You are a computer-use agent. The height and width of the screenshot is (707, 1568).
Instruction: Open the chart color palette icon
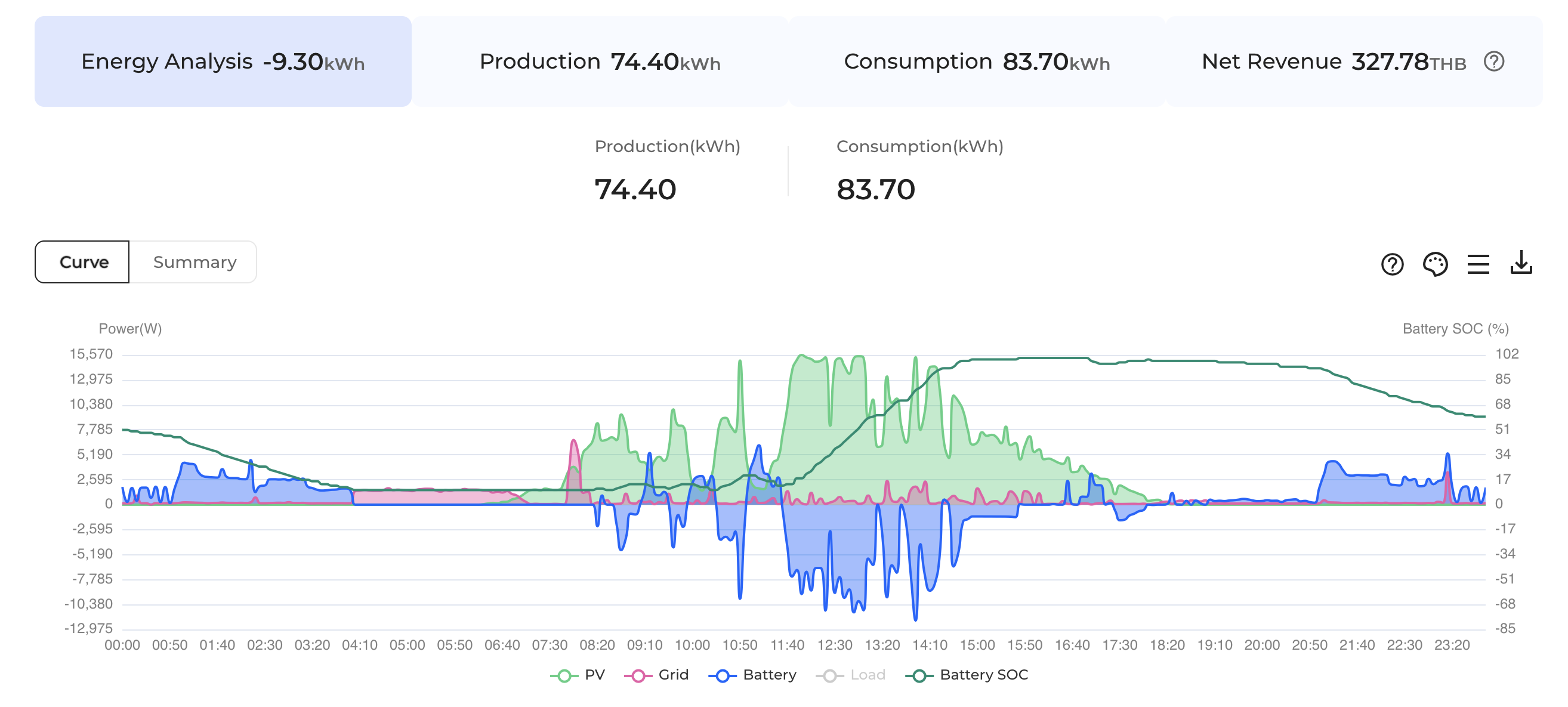tap(1435, 264)
